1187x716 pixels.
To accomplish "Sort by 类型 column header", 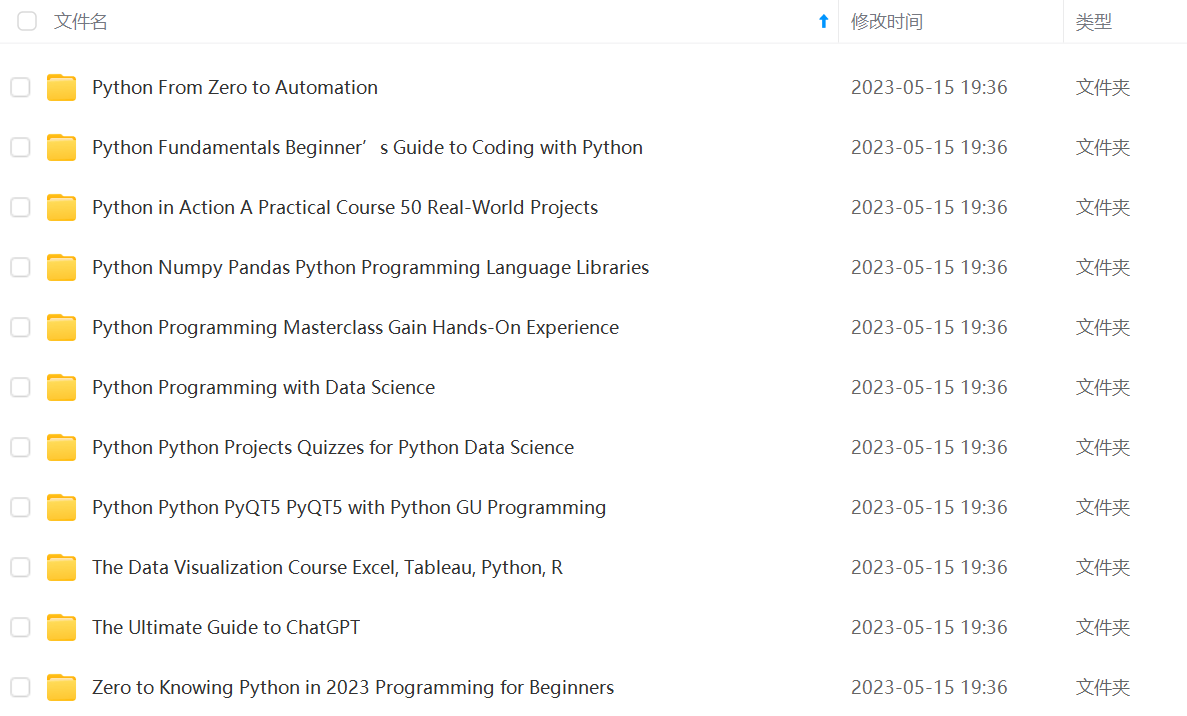I will click(x=1093, y=21).
